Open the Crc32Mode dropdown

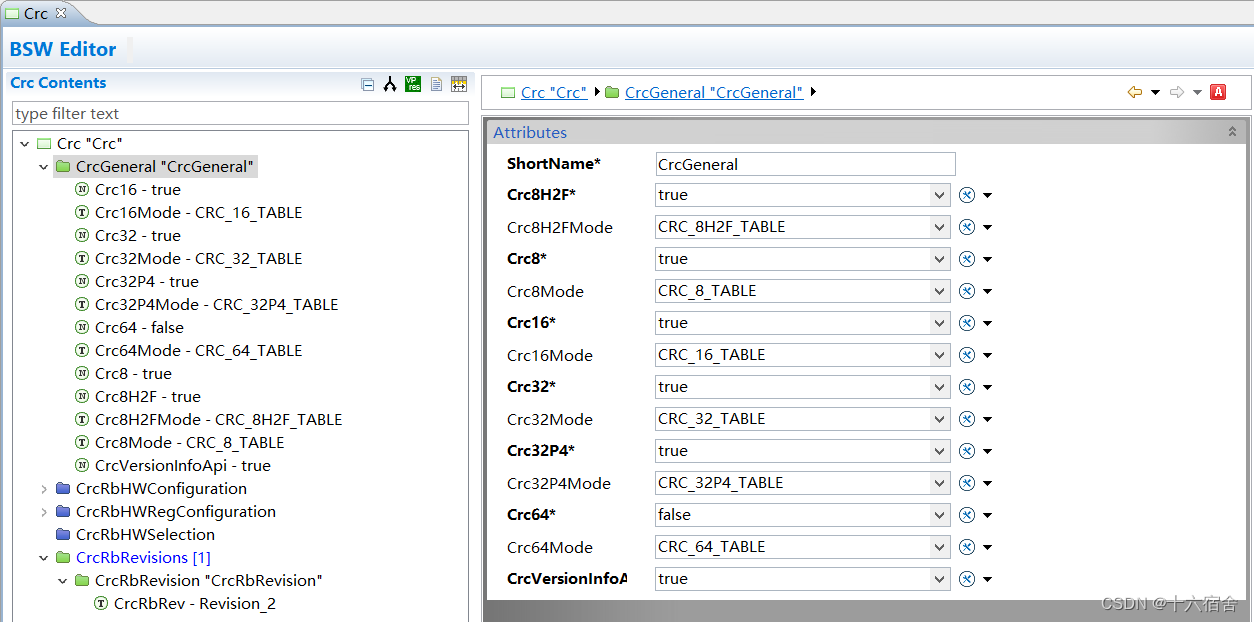[939, 419]
